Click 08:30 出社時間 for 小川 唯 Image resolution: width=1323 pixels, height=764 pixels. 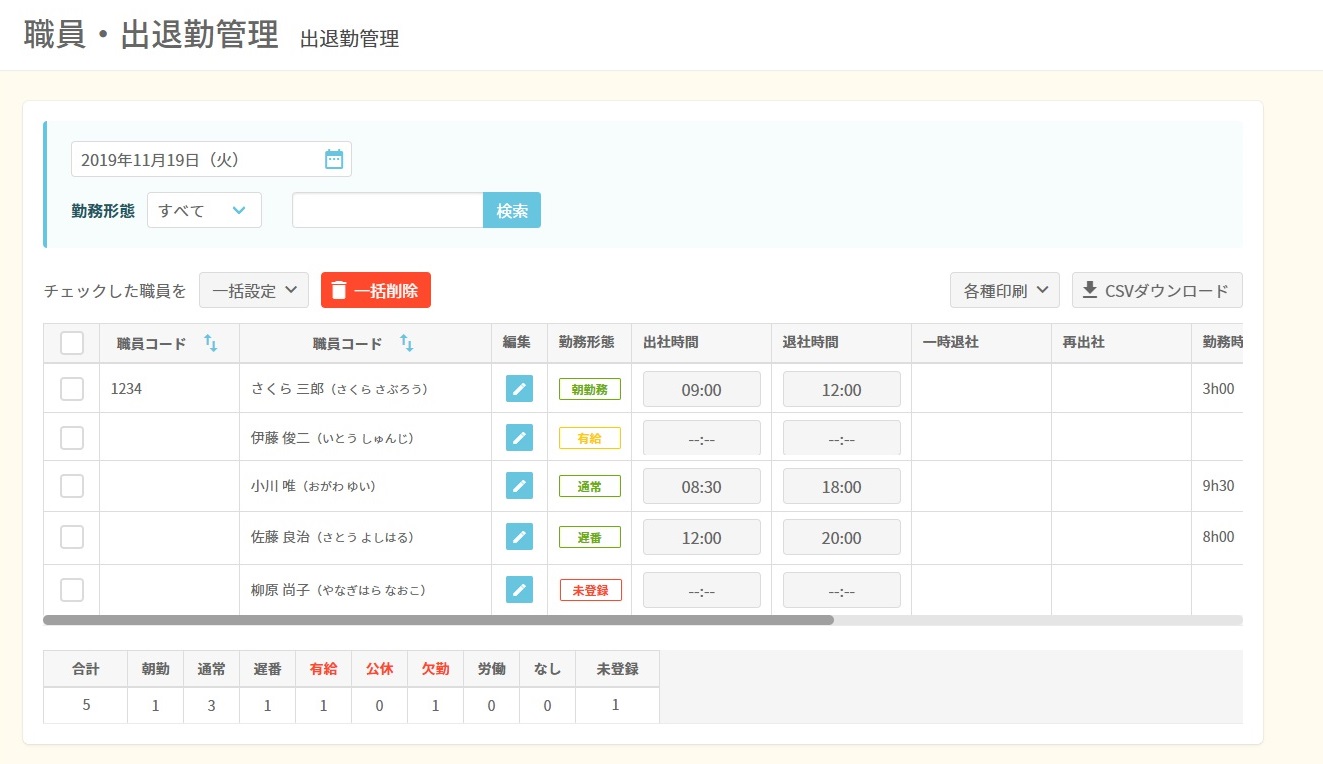[701, 486]
